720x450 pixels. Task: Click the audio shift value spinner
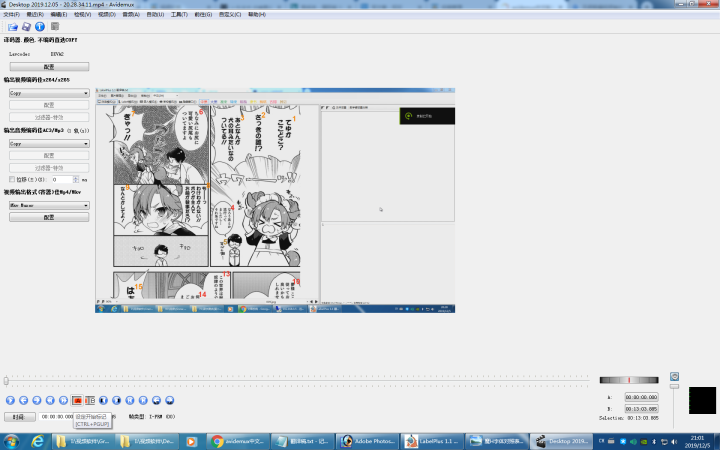(64, 180)
